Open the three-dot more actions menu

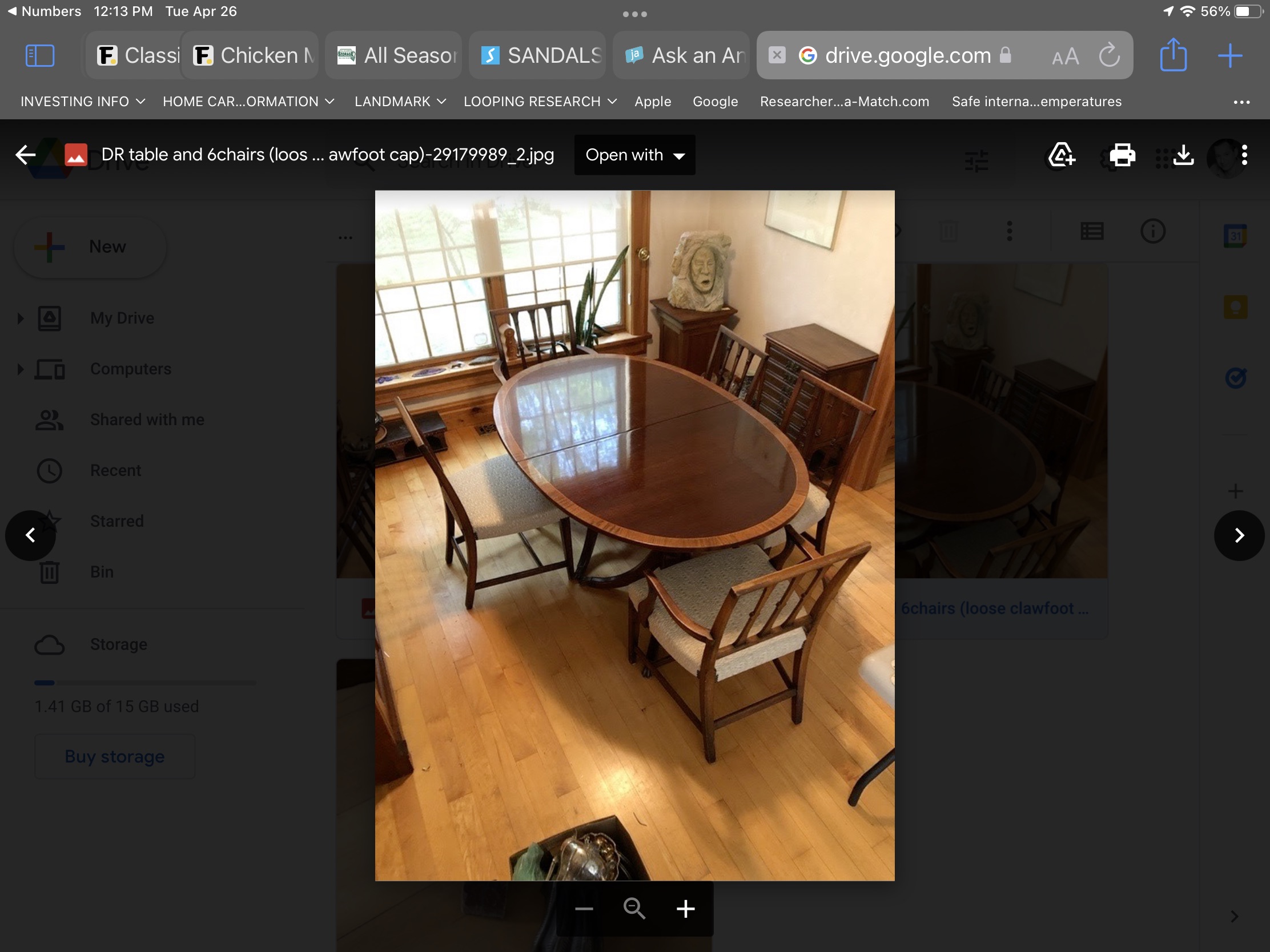tap(1244, 155)
